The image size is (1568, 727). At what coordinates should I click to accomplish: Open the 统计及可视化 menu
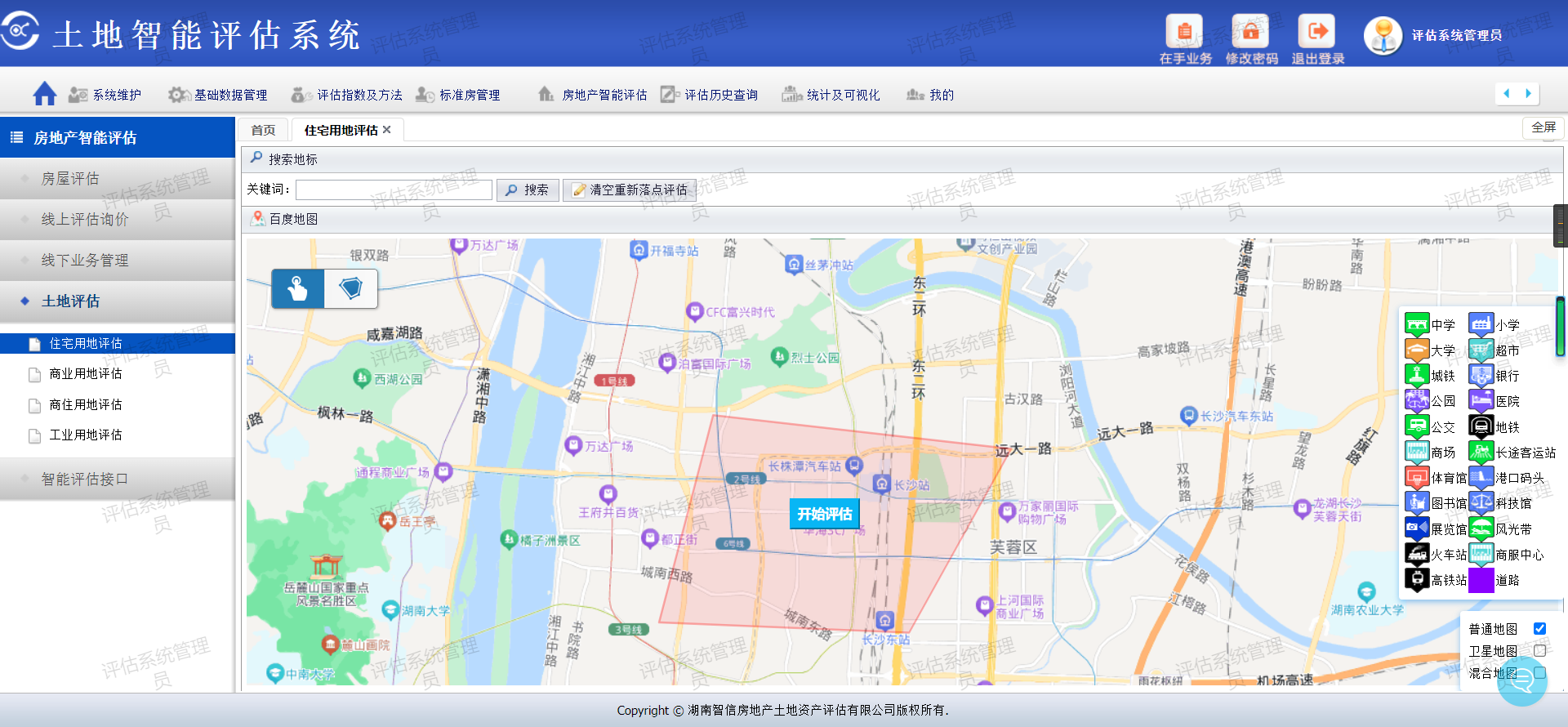point(831,95)
